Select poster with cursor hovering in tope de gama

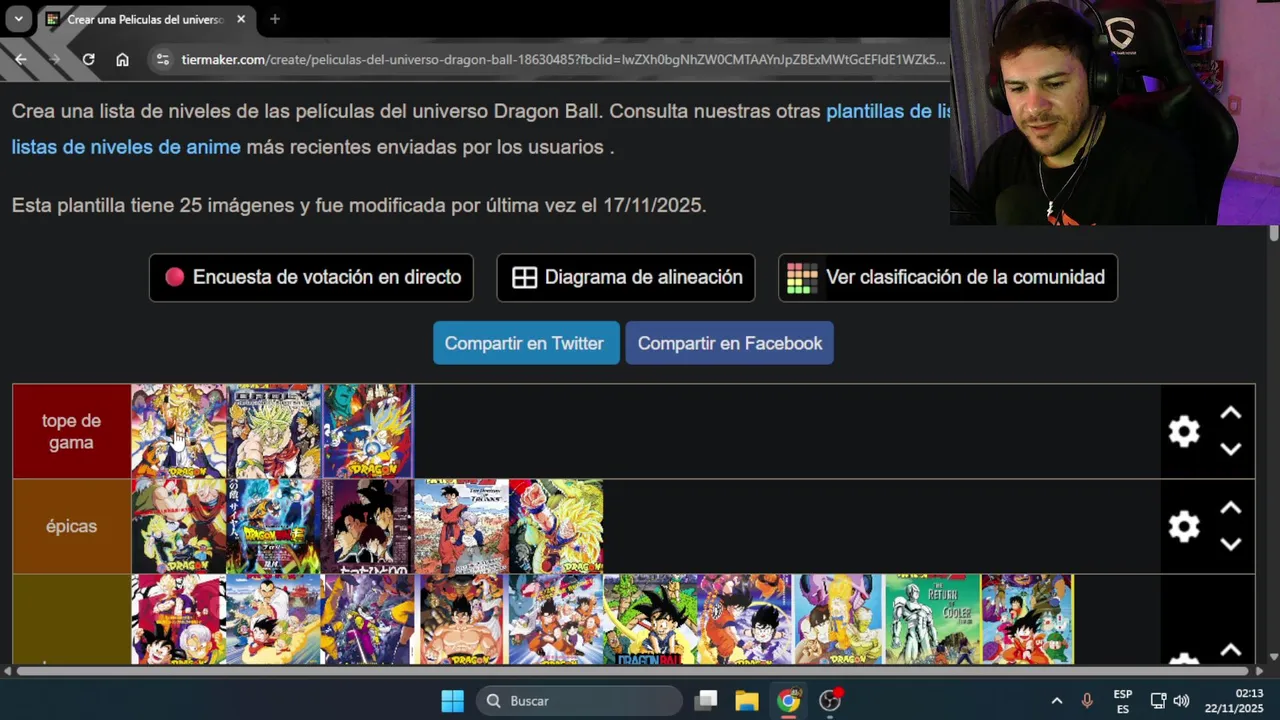(x=179, y=431)
